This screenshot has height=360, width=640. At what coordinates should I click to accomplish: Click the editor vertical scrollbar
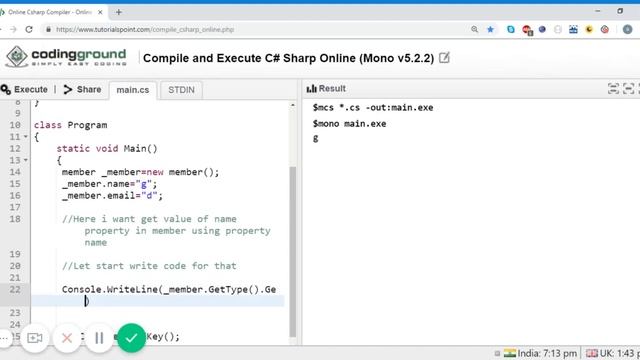tap(293, 251)
